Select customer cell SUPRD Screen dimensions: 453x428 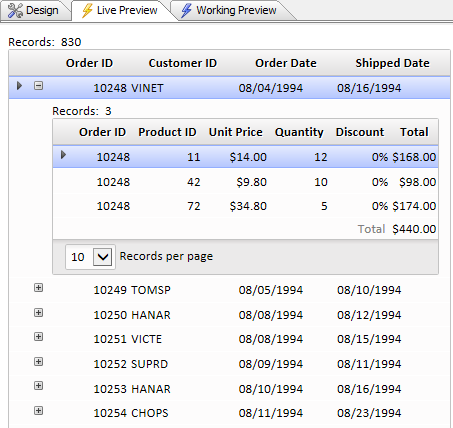point(149,364)
